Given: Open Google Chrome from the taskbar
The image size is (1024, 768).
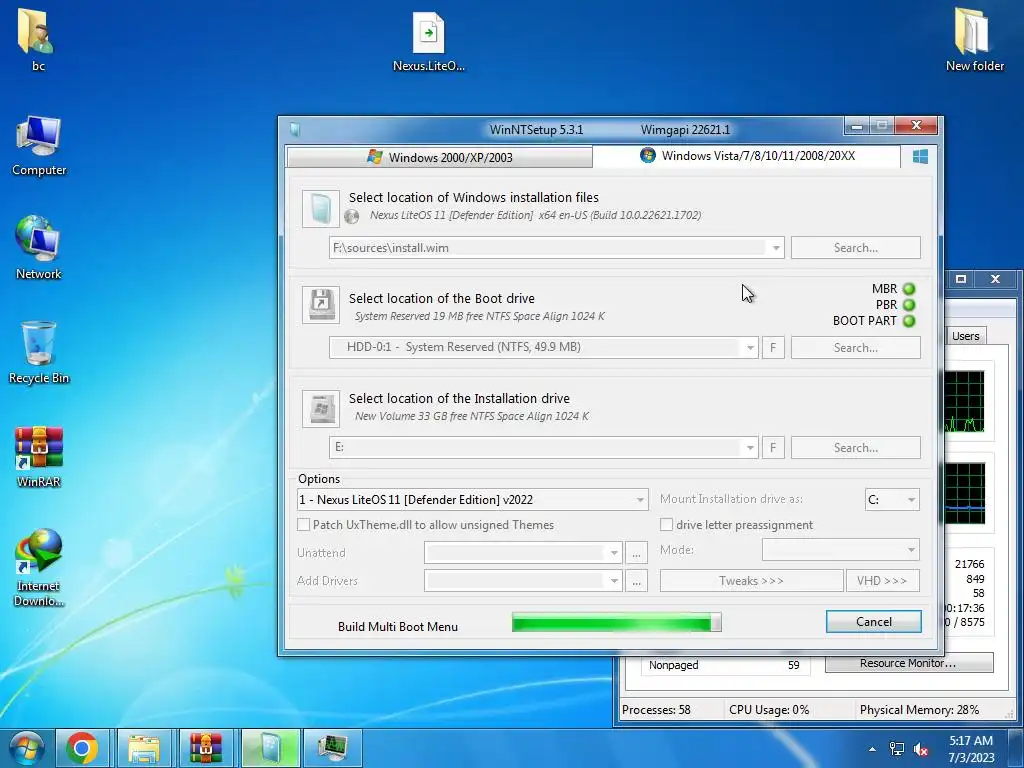Looking at the screenshot, I should tap(82, 748).
